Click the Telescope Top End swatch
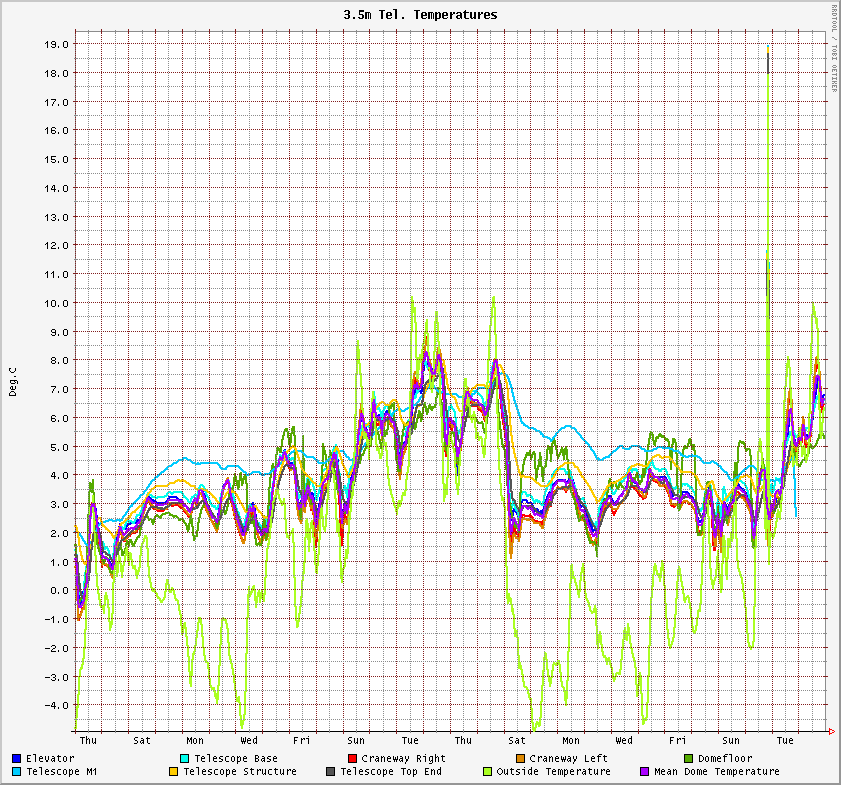Image resolution: width=841 pixels, height=785 pixels. 331,772
